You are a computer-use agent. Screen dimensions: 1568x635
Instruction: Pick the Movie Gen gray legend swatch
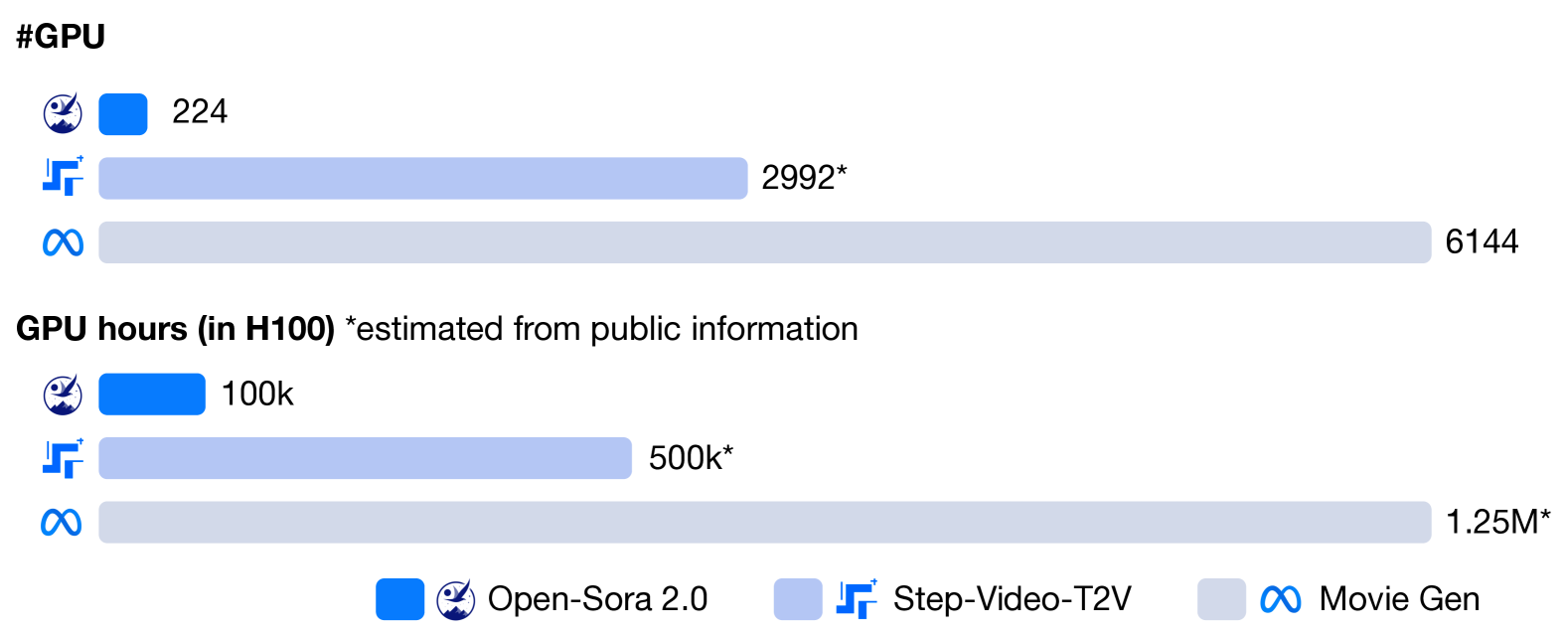(1221, 599)
